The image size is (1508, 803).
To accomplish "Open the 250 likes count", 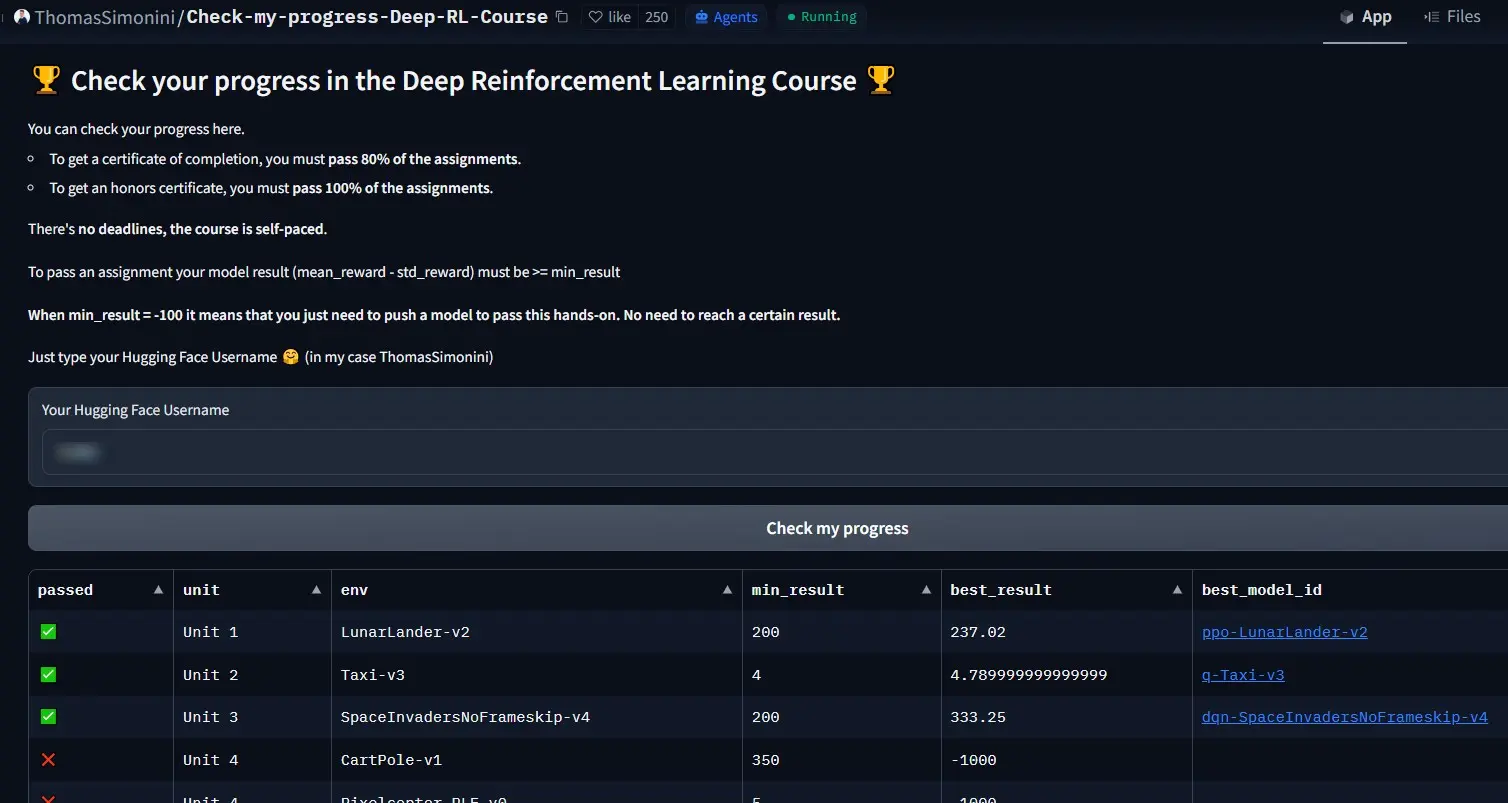I will point(657,17).
